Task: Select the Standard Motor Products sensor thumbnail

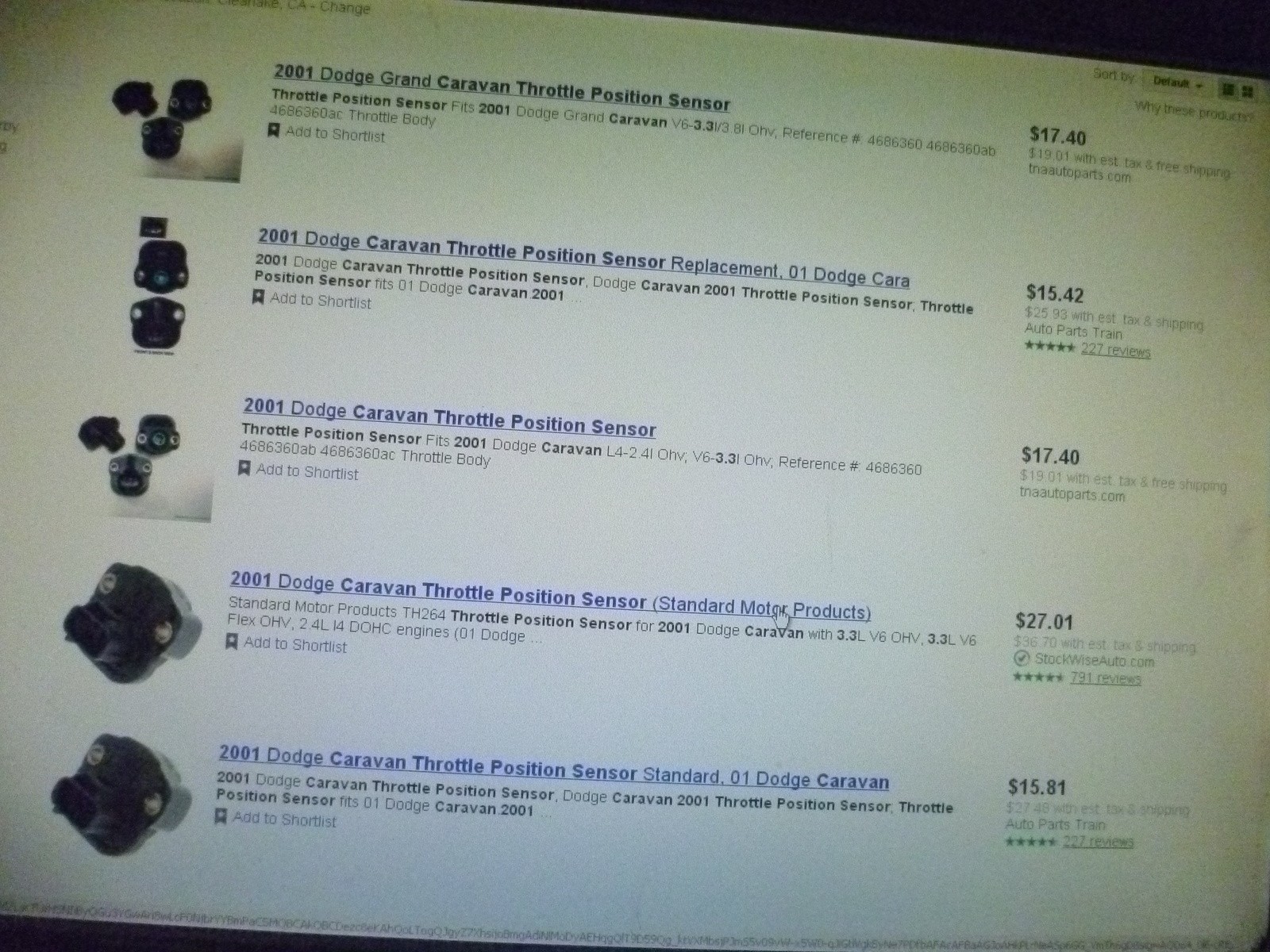Action: click(133, 623)
